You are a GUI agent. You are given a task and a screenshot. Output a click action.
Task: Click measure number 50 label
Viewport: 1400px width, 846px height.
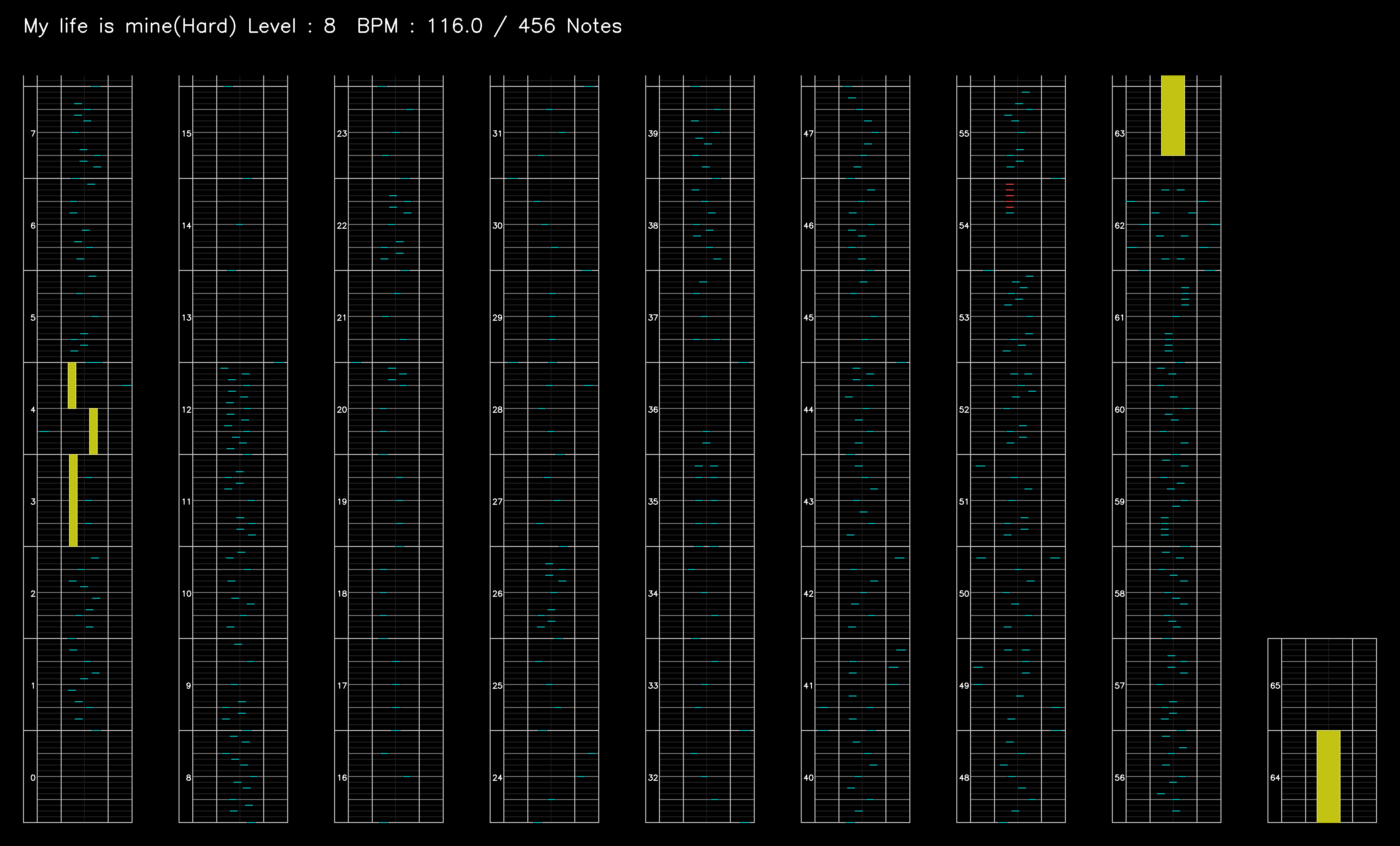(x=964, y=593)
